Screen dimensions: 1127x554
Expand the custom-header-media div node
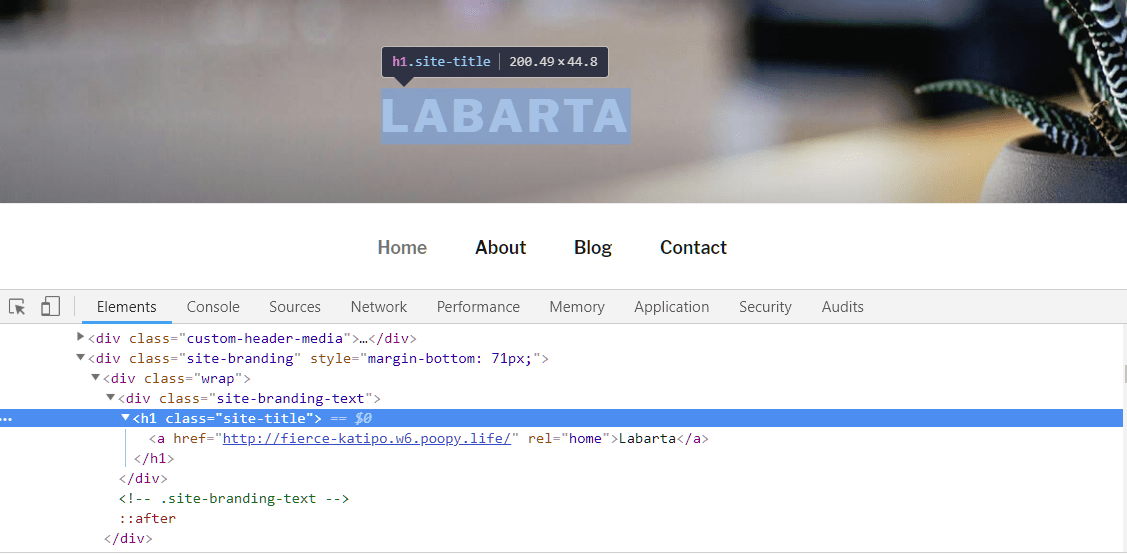pos(80,337)
